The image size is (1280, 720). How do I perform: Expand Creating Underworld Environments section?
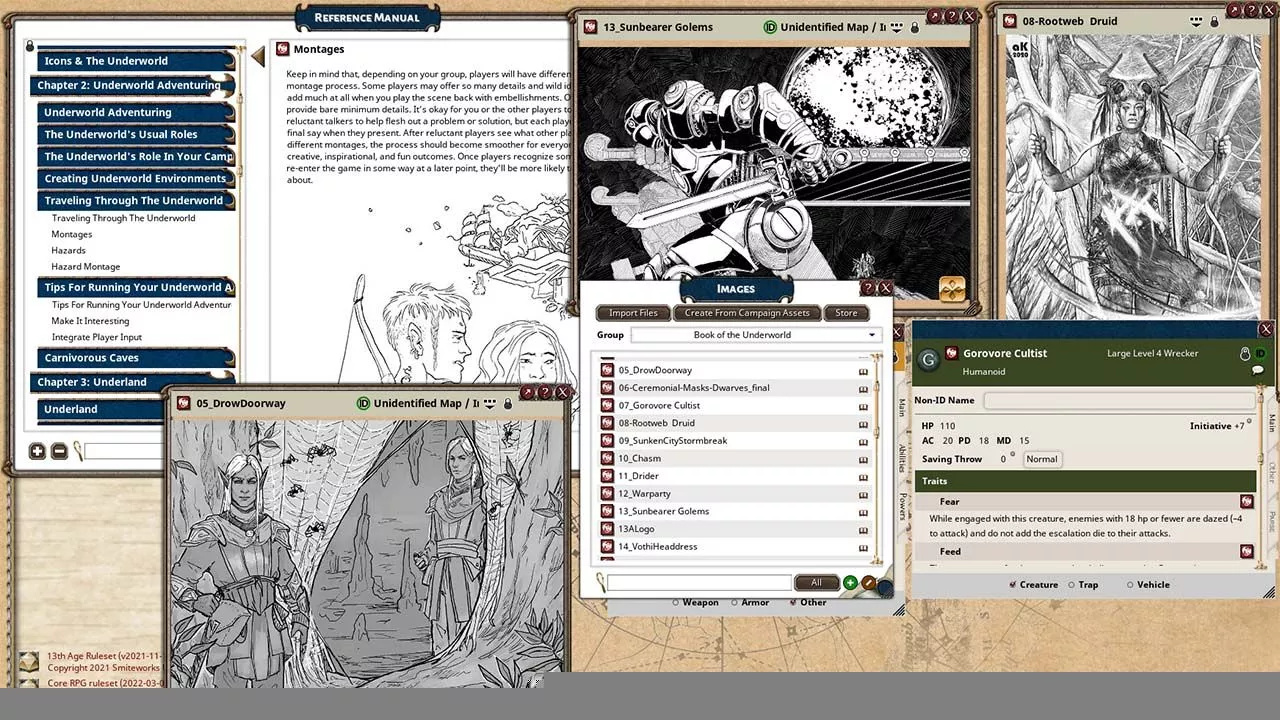(x=136, y=179)
